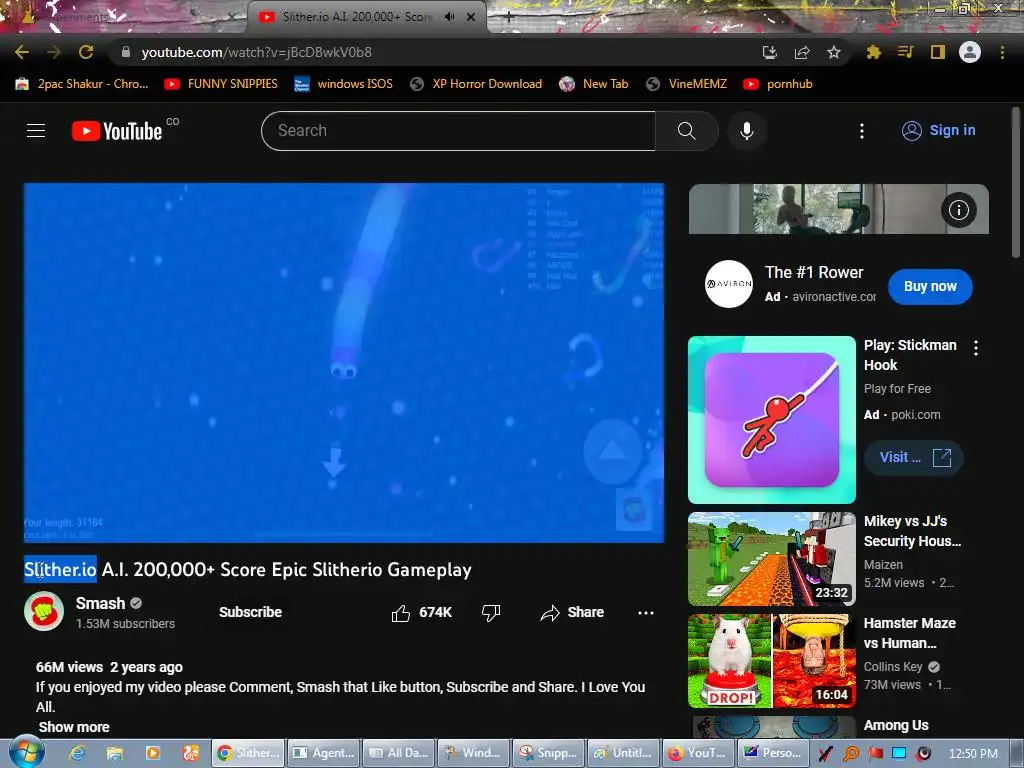The width and height of the screenshot is (1024, 768).
Task: Open the VineMEMZ bookmark
Action: [686, 84]
